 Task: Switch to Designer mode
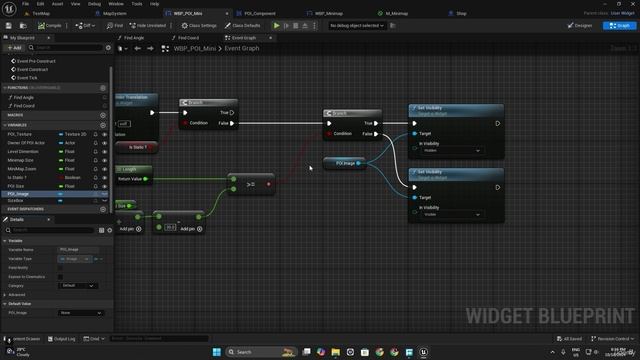(x=580, y=26)
